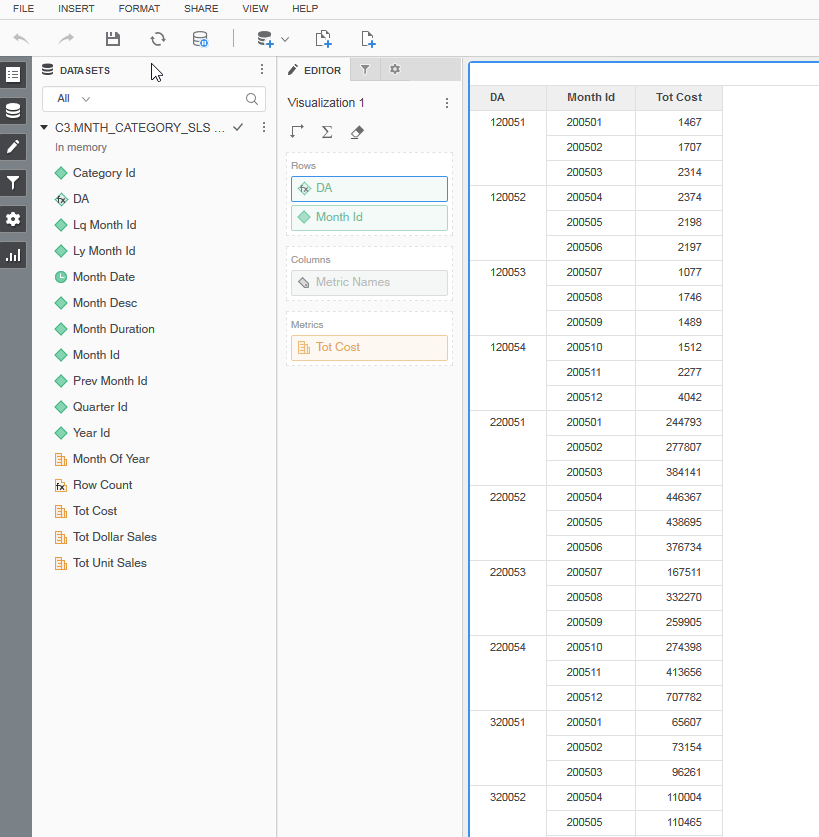Click the sigma totals icon in Editor
This screenshot has width=819, height=837.
(x=328, y=131)
